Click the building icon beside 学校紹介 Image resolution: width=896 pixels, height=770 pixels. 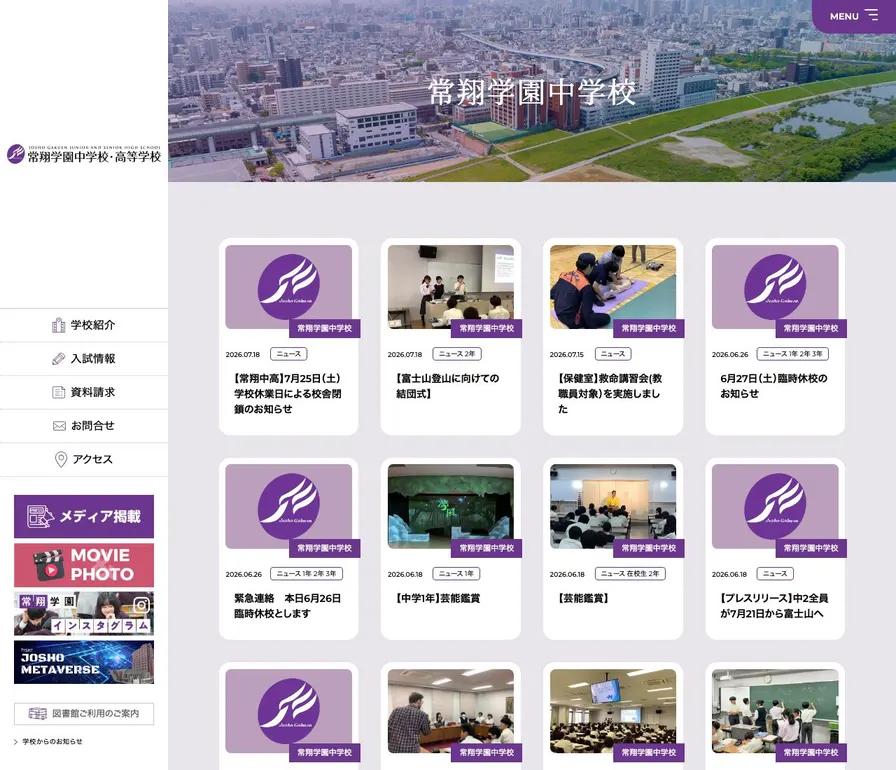pyautogui.click(x=58, y=325)
